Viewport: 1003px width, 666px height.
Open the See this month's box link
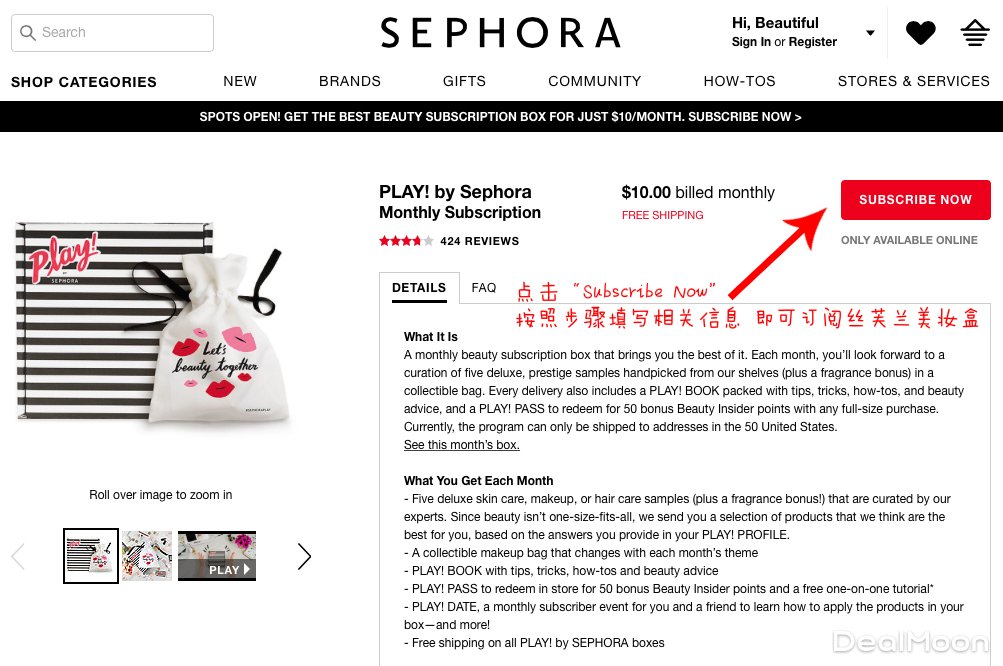pyautogui.click(x=461, y=445)
